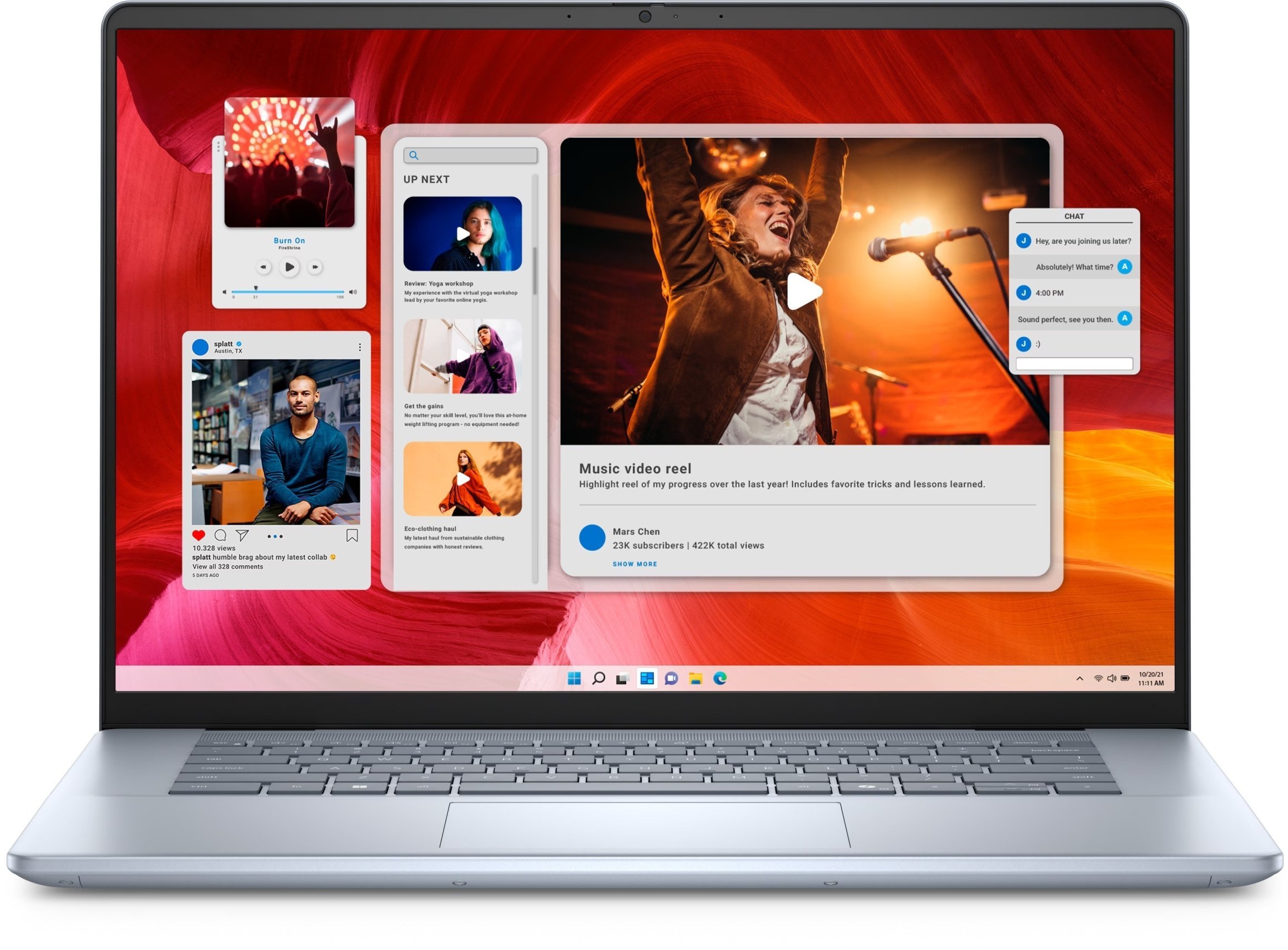This screenshot has width=1288, height=950.
Task: Open the three-dot options menu on splatt's post
Action: [x=360, y=347]
